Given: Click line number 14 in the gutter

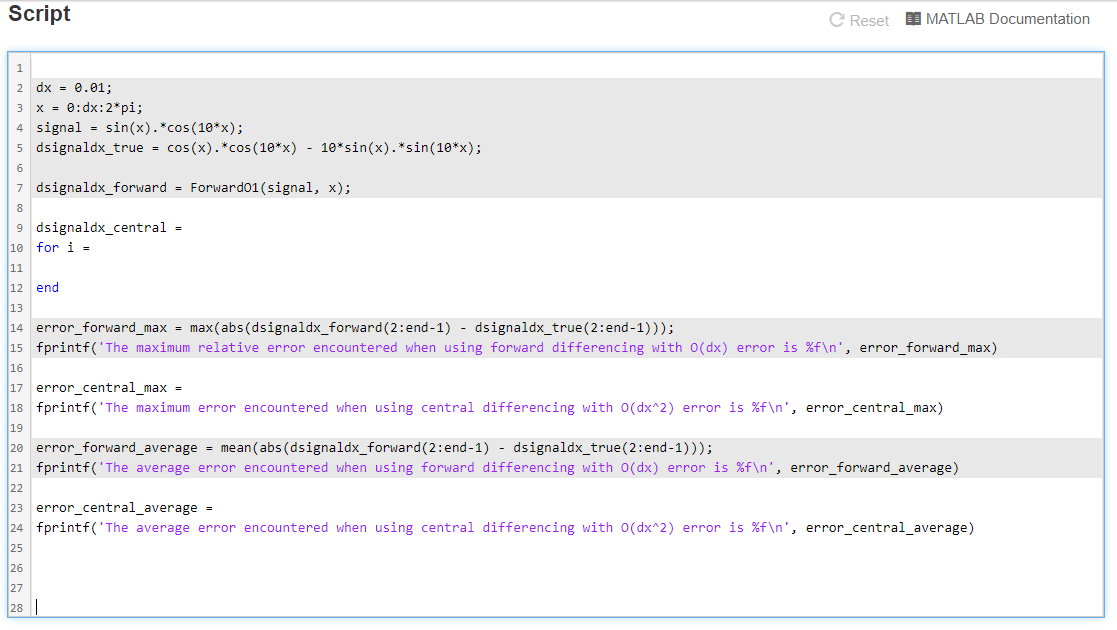Looking at the screenshot, I should (16, 327).
